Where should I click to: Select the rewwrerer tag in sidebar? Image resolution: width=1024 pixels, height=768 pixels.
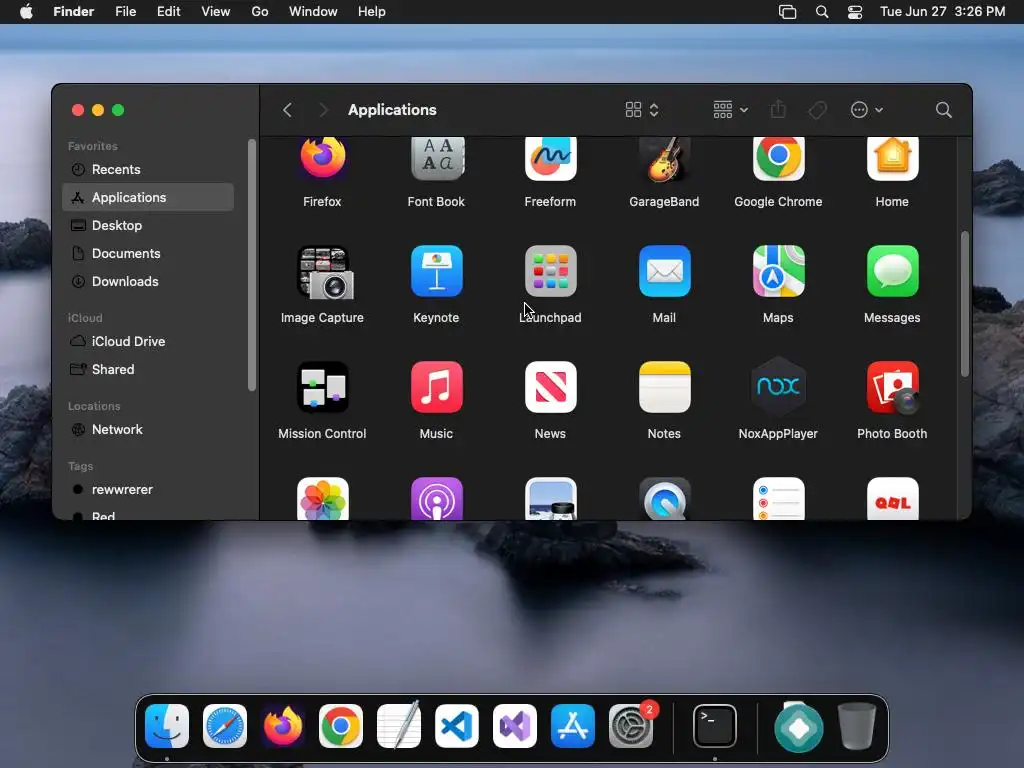point(148,490)
